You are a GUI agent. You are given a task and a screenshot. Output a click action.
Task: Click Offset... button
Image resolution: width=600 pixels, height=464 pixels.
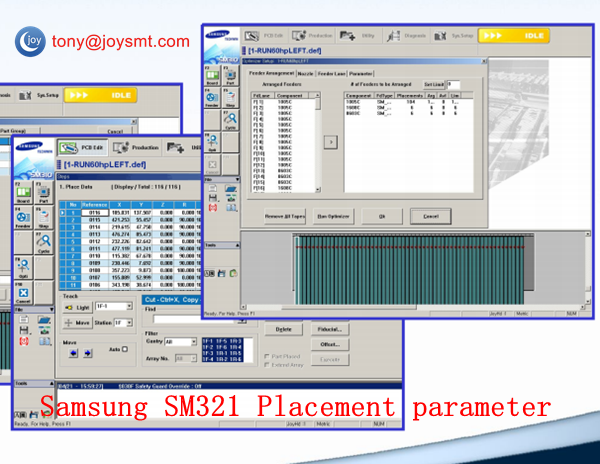330,344
